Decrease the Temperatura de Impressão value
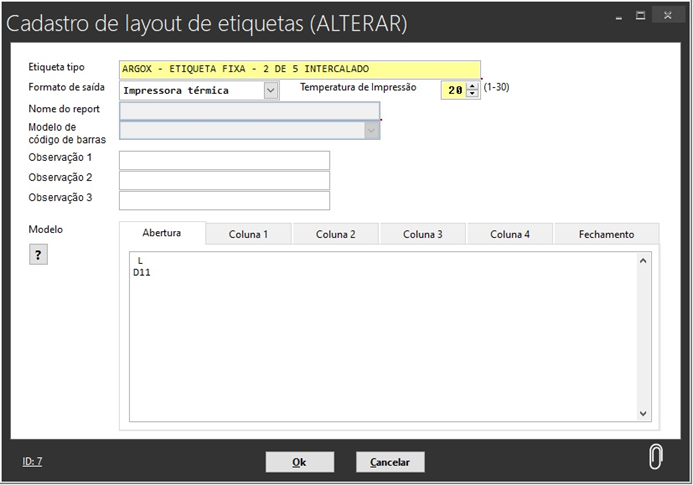Viewport: 693px width, 485px height. (472, 94)
